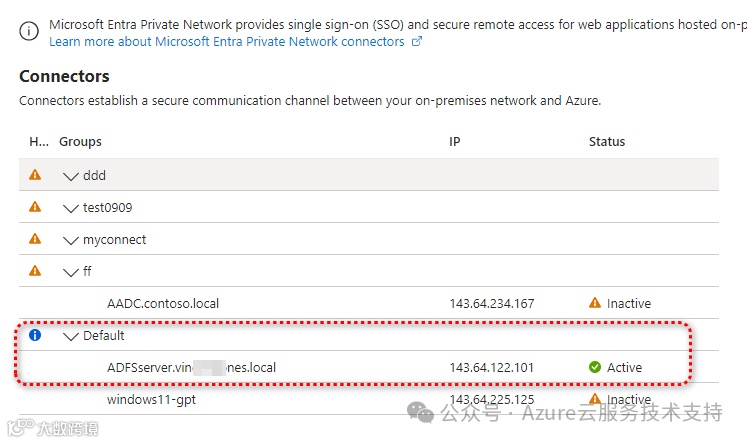Sort by the Groups column header
747x443 pixels.
tap(80, 141)
